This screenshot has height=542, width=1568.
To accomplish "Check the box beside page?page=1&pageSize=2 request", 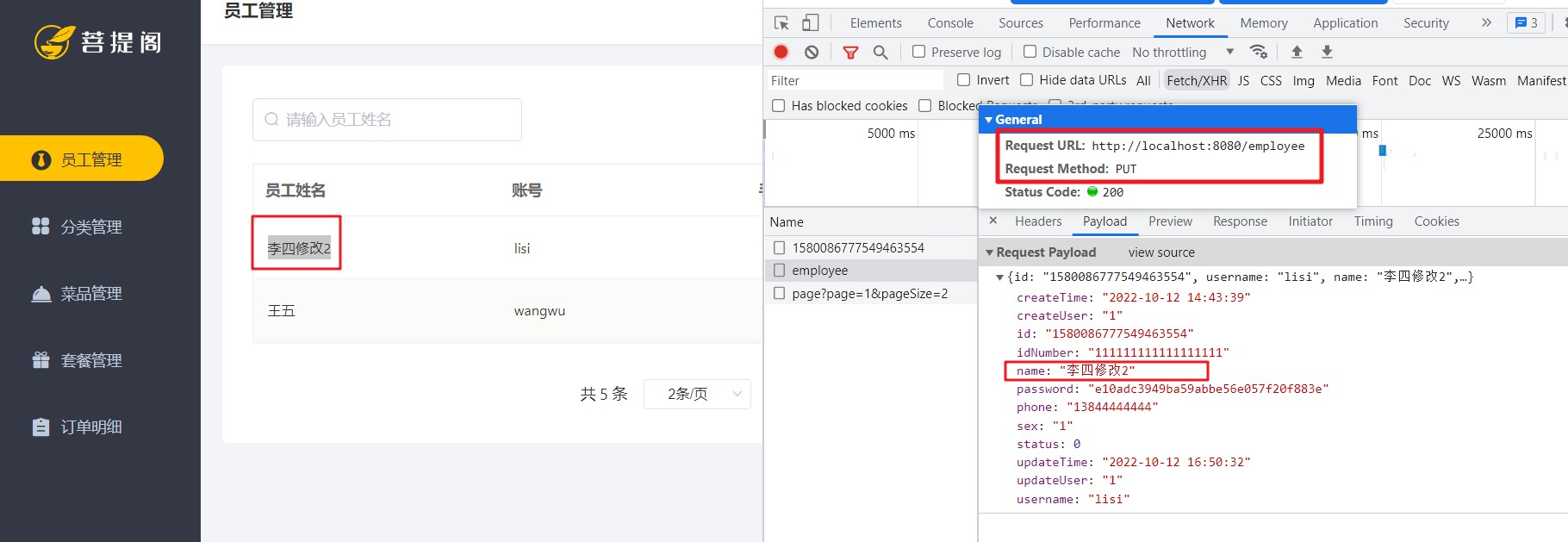I will pos(779,294).
